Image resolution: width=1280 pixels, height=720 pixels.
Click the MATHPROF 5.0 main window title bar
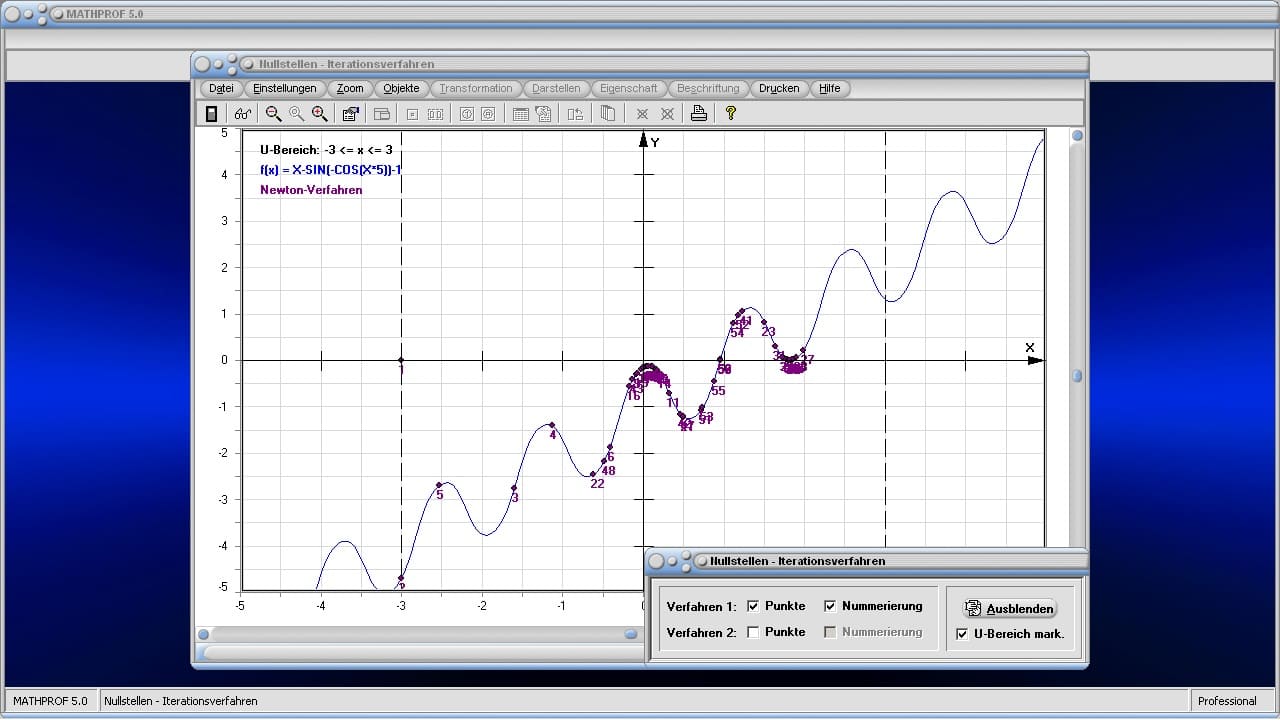click(x=640, y=14)
